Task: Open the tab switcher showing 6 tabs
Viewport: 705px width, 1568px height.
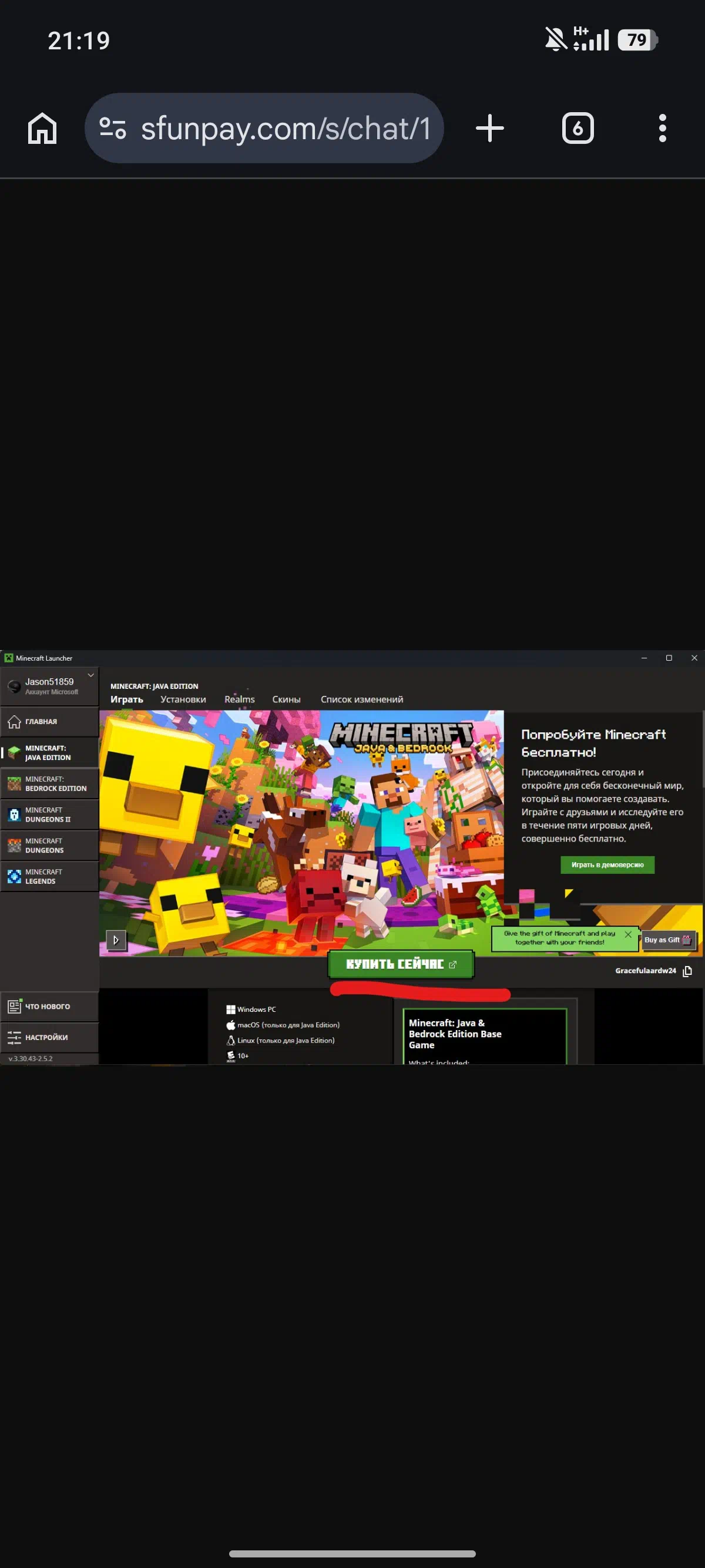Action: tap(577, 129)
